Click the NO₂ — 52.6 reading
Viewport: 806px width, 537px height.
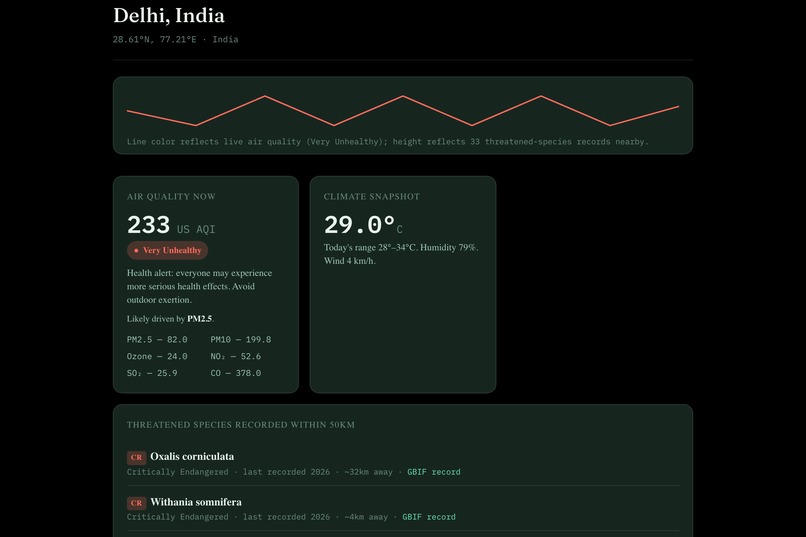(x=235, y=356)
